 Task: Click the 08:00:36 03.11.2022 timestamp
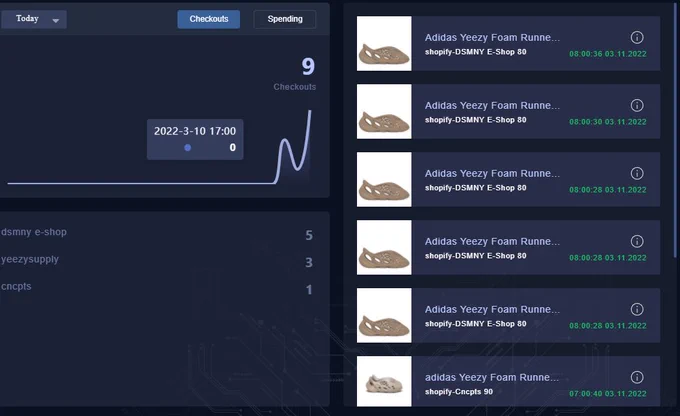pyautogui.click(x=608, y=54)
